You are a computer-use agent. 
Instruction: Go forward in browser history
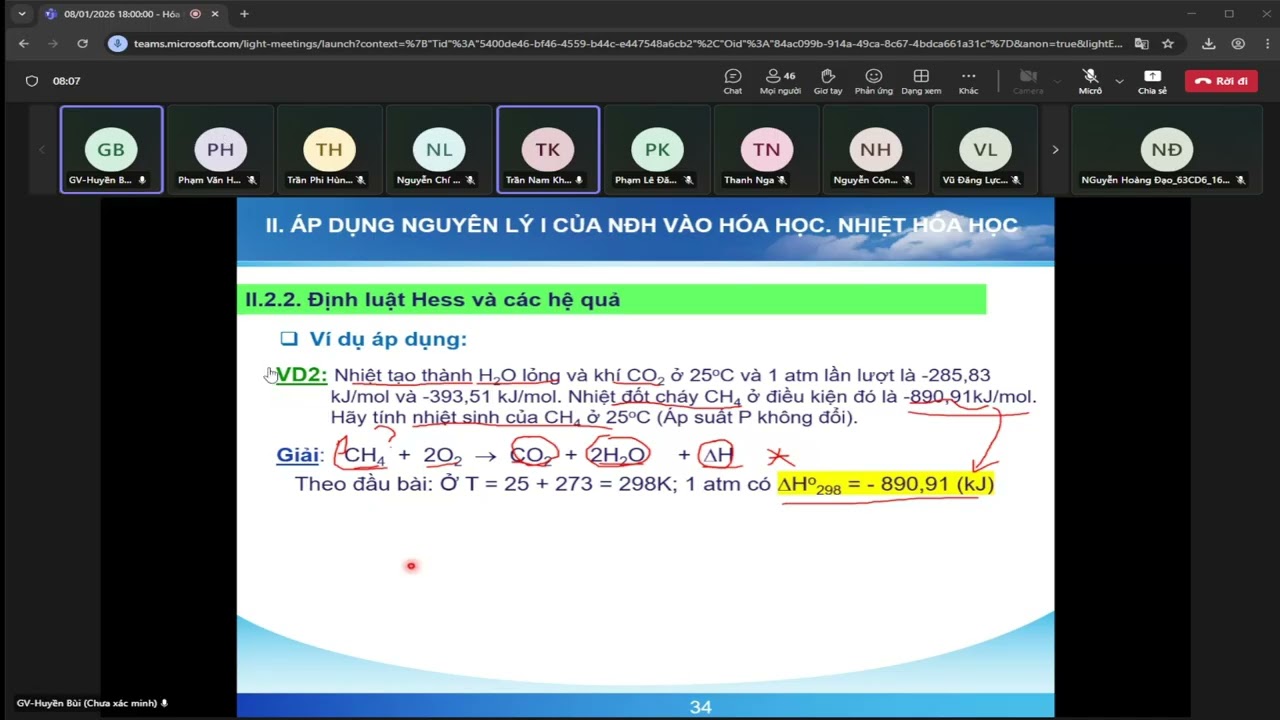click(x=53, y=44)
